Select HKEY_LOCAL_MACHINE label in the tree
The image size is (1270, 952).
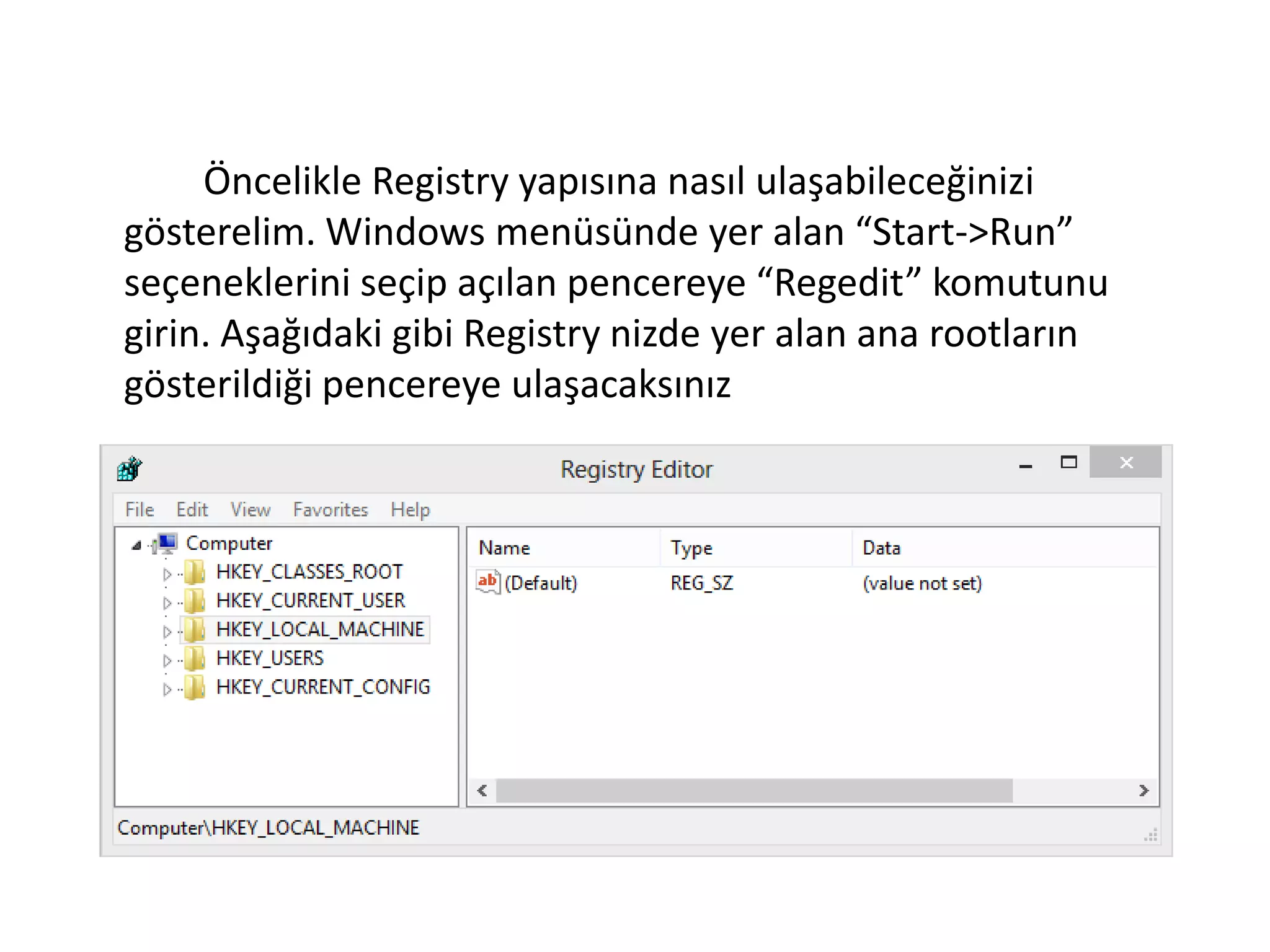coord(320,630)
